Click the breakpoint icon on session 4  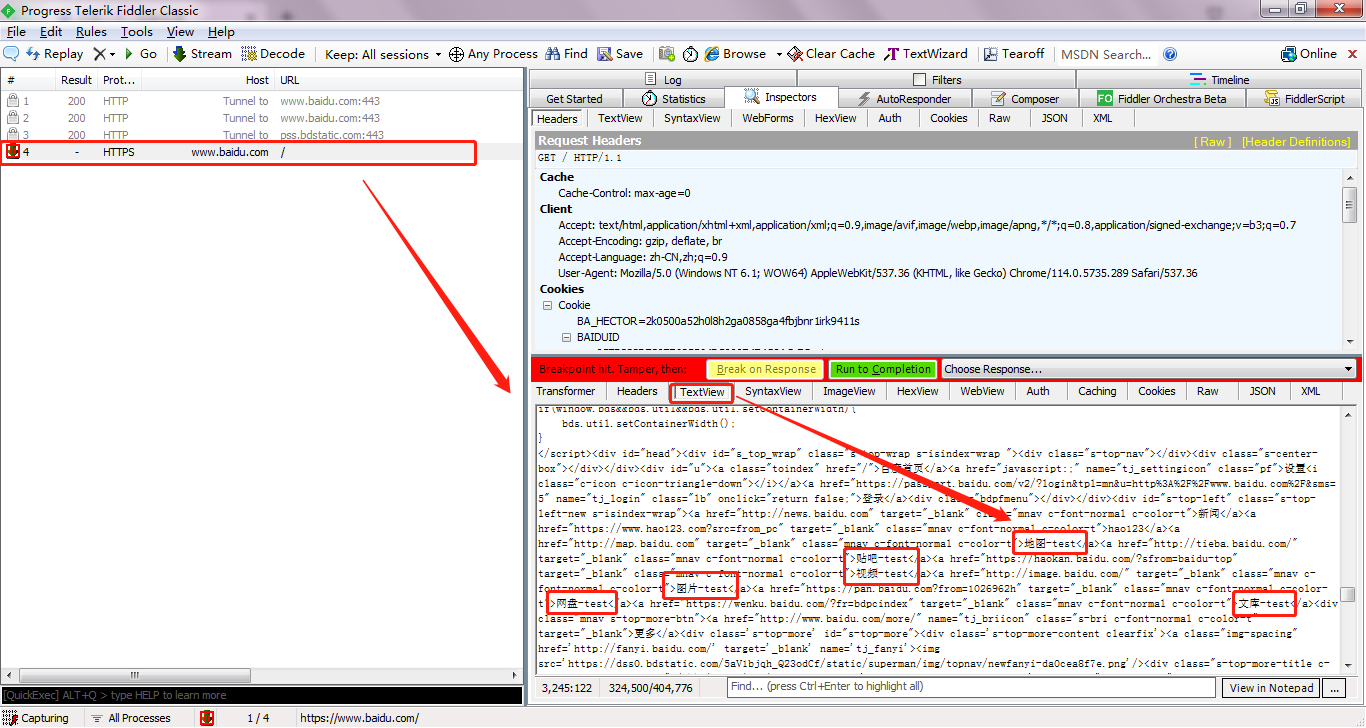pyautogui.click(x=13, y=152)
